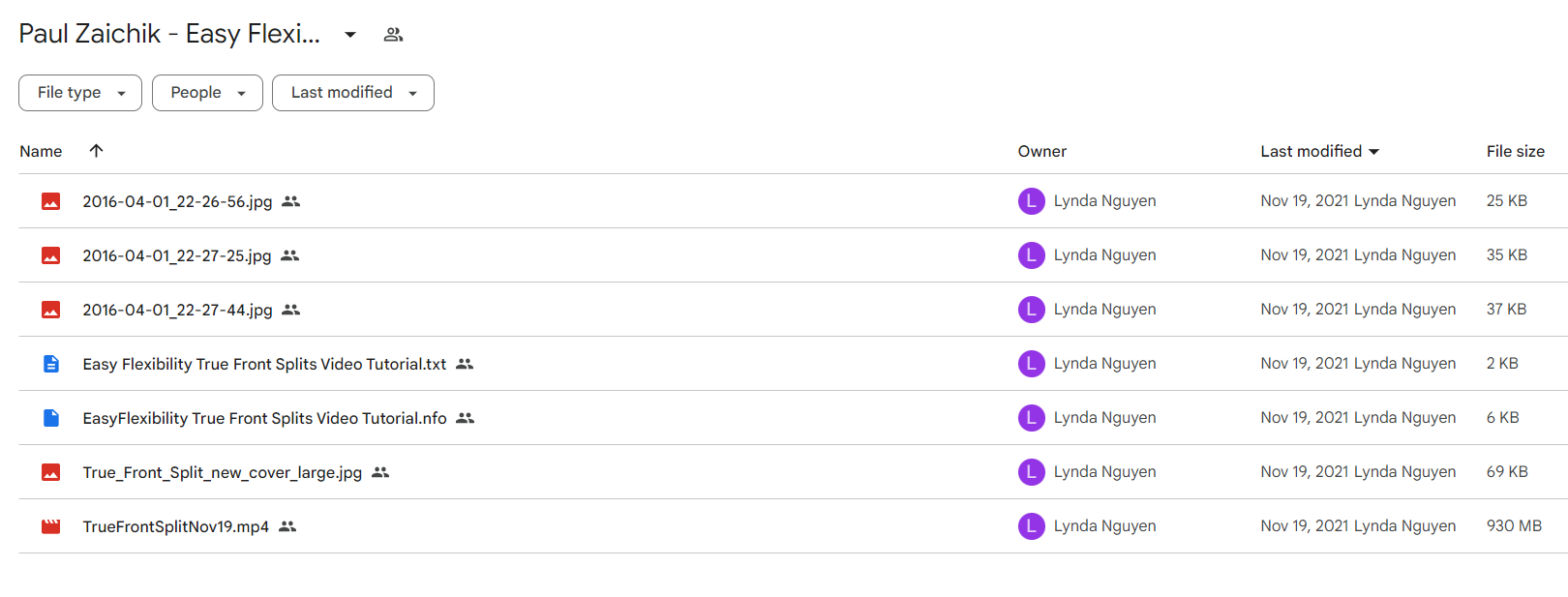Open 2016-04-01_22-27-25.jpg file name

(176, 255)
